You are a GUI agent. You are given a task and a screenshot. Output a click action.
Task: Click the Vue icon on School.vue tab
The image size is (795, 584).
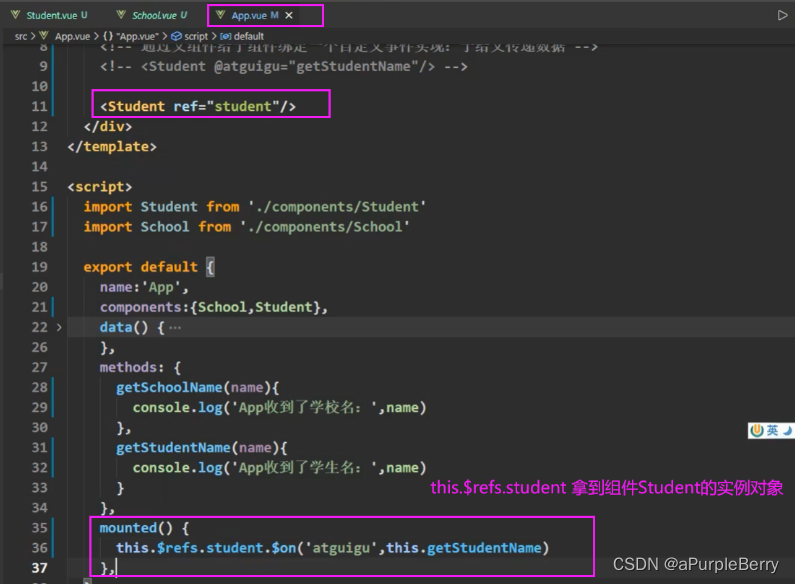121,15
